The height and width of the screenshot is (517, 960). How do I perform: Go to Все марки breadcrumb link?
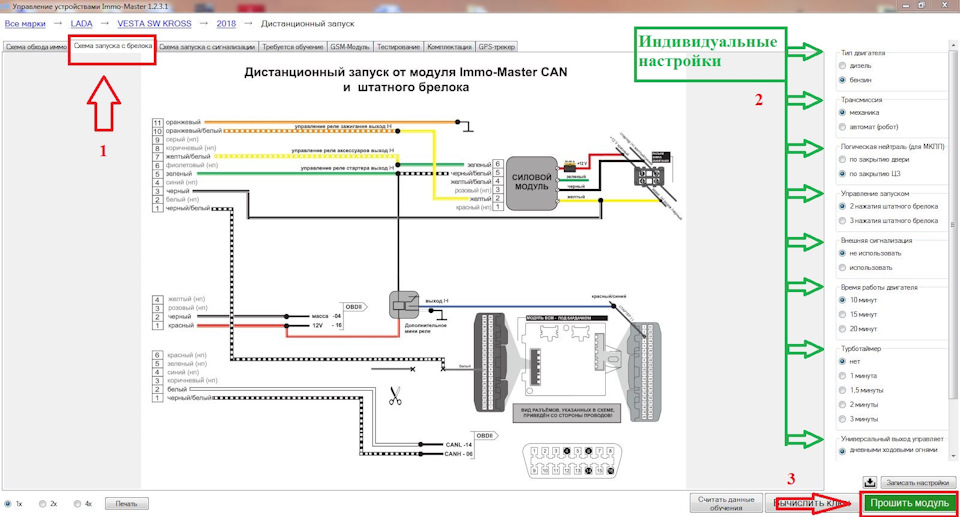(25, 24)
